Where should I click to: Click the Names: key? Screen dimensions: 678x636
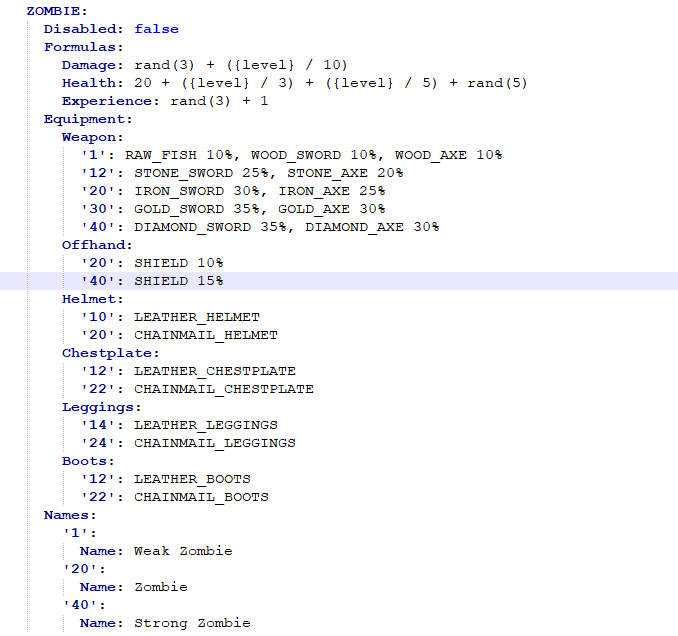[70, 515]
